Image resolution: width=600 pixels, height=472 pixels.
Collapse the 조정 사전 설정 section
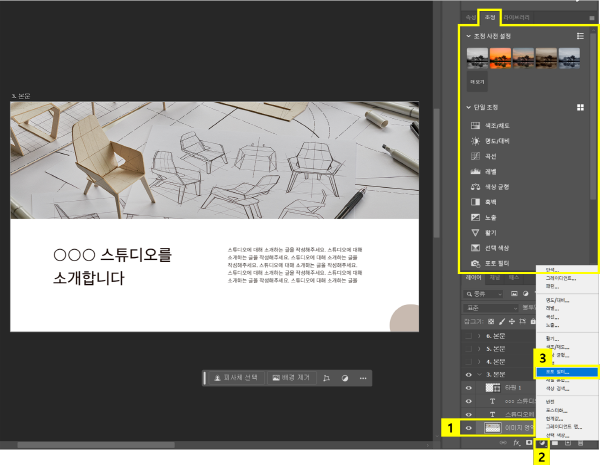coord(468,36)
